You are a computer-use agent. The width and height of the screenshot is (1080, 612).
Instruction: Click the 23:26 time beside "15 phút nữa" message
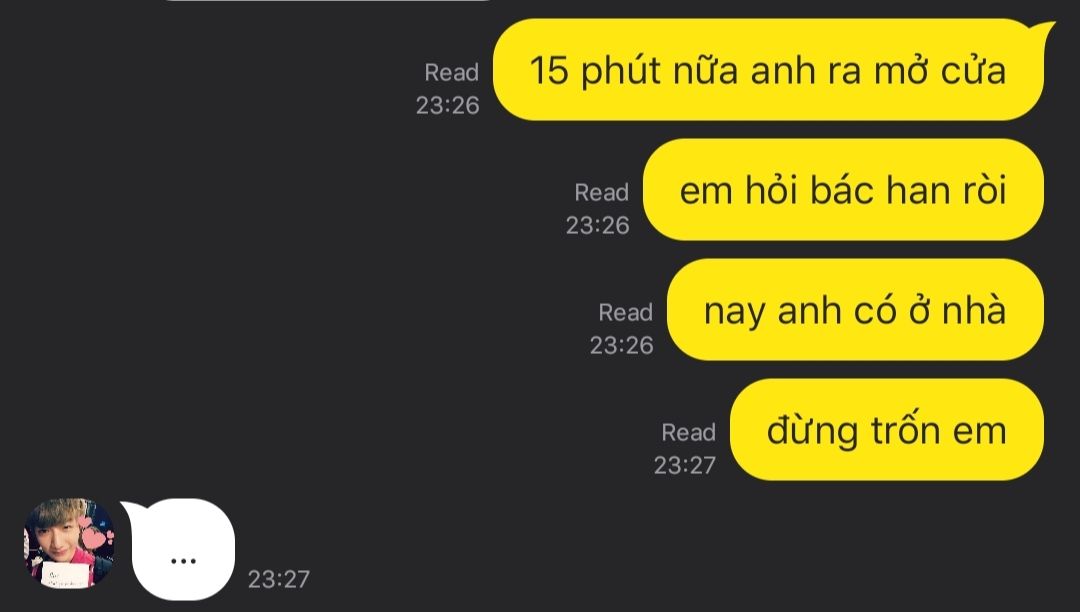click(448, 105)
